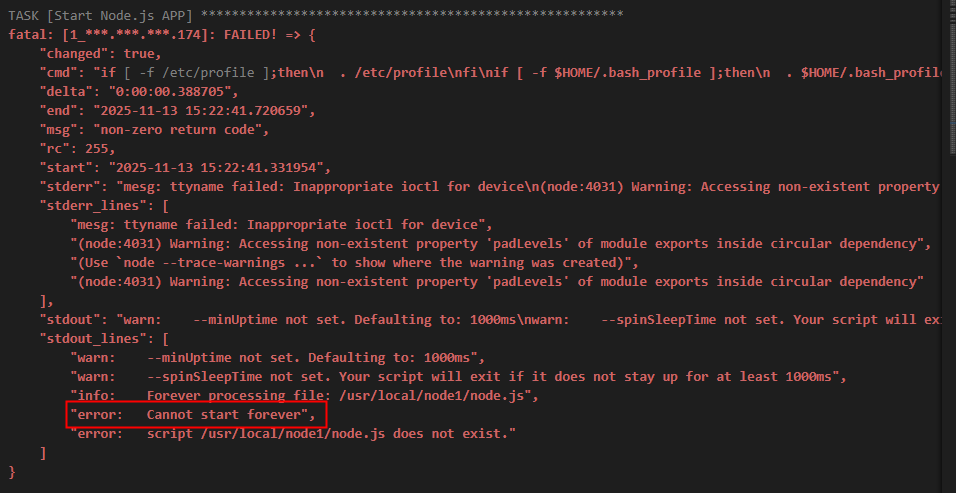Screen dimensions: 956x493
Task: Click the final closing curly brace
Action: click(x=12, y=471)
